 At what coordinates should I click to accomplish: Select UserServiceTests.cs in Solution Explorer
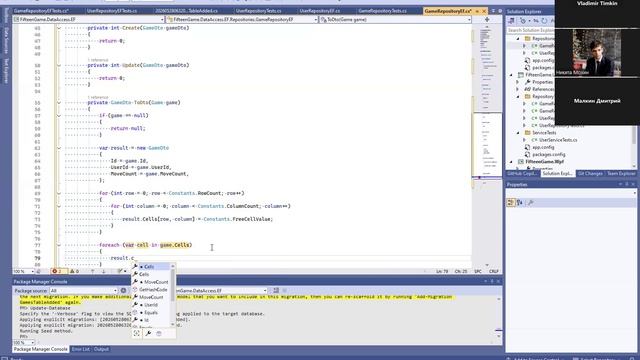point(558,140)
